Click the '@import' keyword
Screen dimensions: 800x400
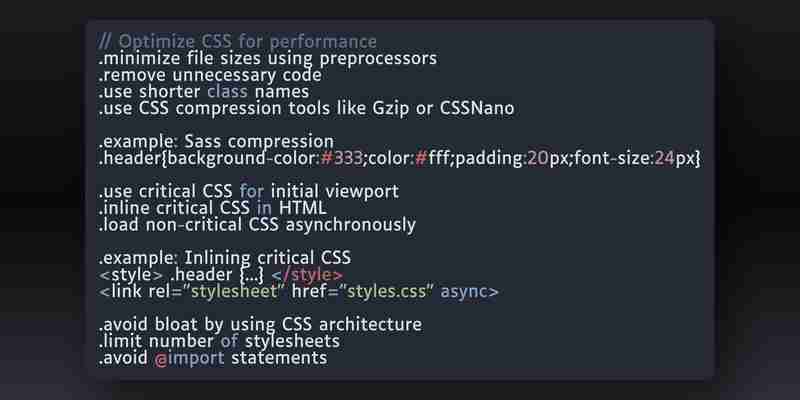pyautogui.click(x=189, y=358)
